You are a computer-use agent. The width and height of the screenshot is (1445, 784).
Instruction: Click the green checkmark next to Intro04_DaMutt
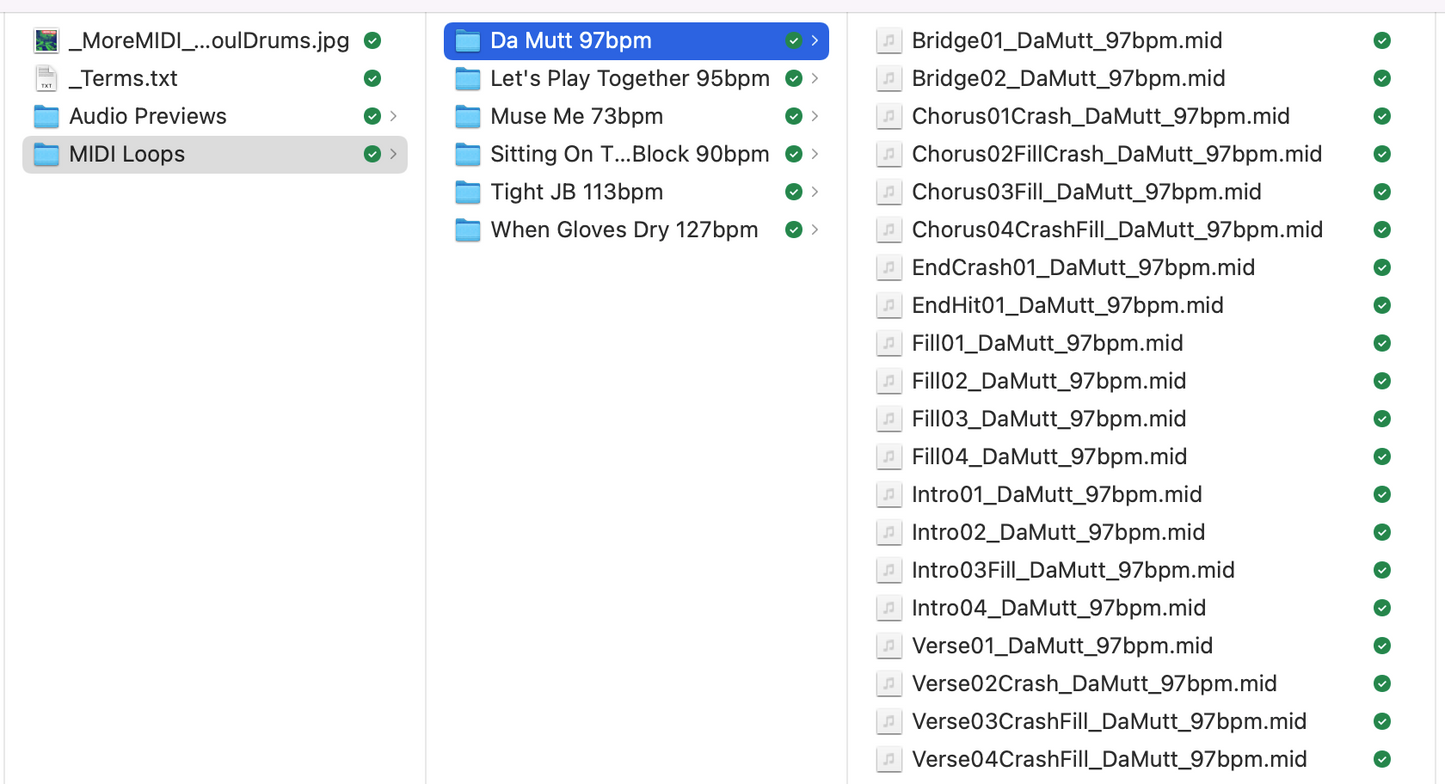1382,608
